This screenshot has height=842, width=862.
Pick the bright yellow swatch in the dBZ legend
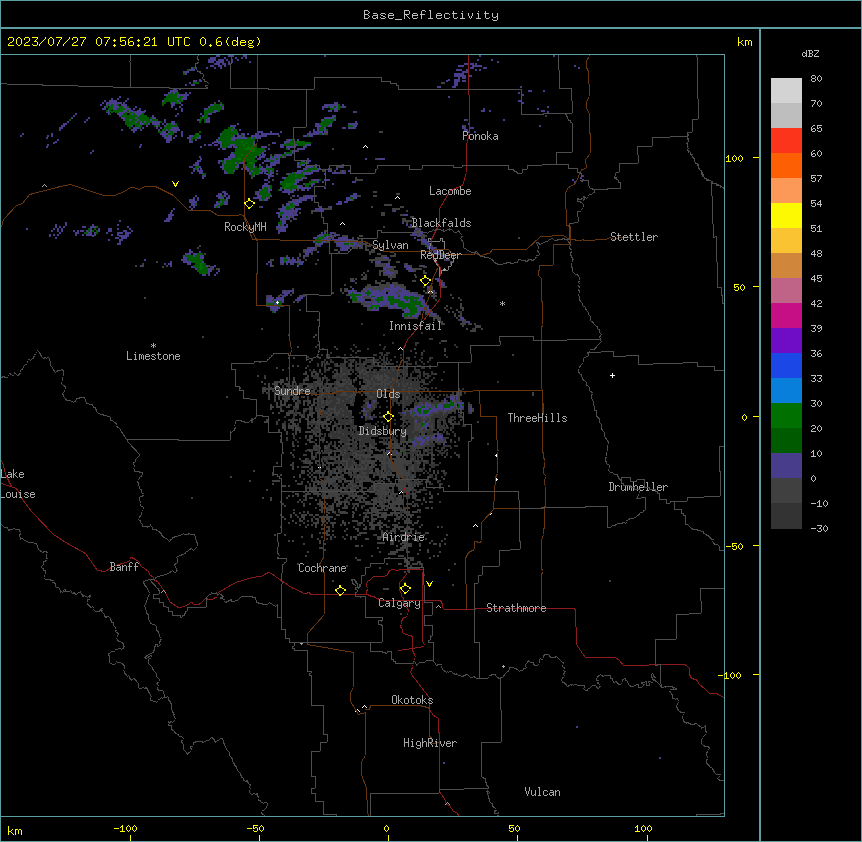click(x=786, y=215)
